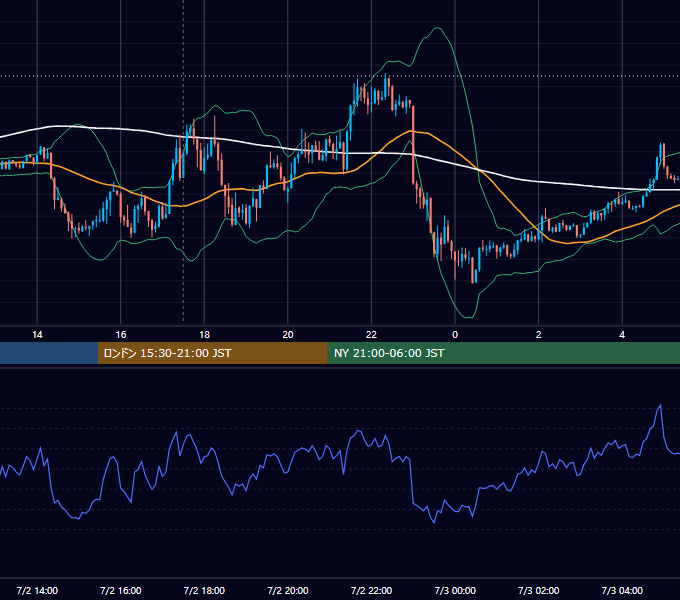The height and width of the screenshot is (600, 680).
Task: Click the 7/3 04:00 date label
Action: coord(622,590)
